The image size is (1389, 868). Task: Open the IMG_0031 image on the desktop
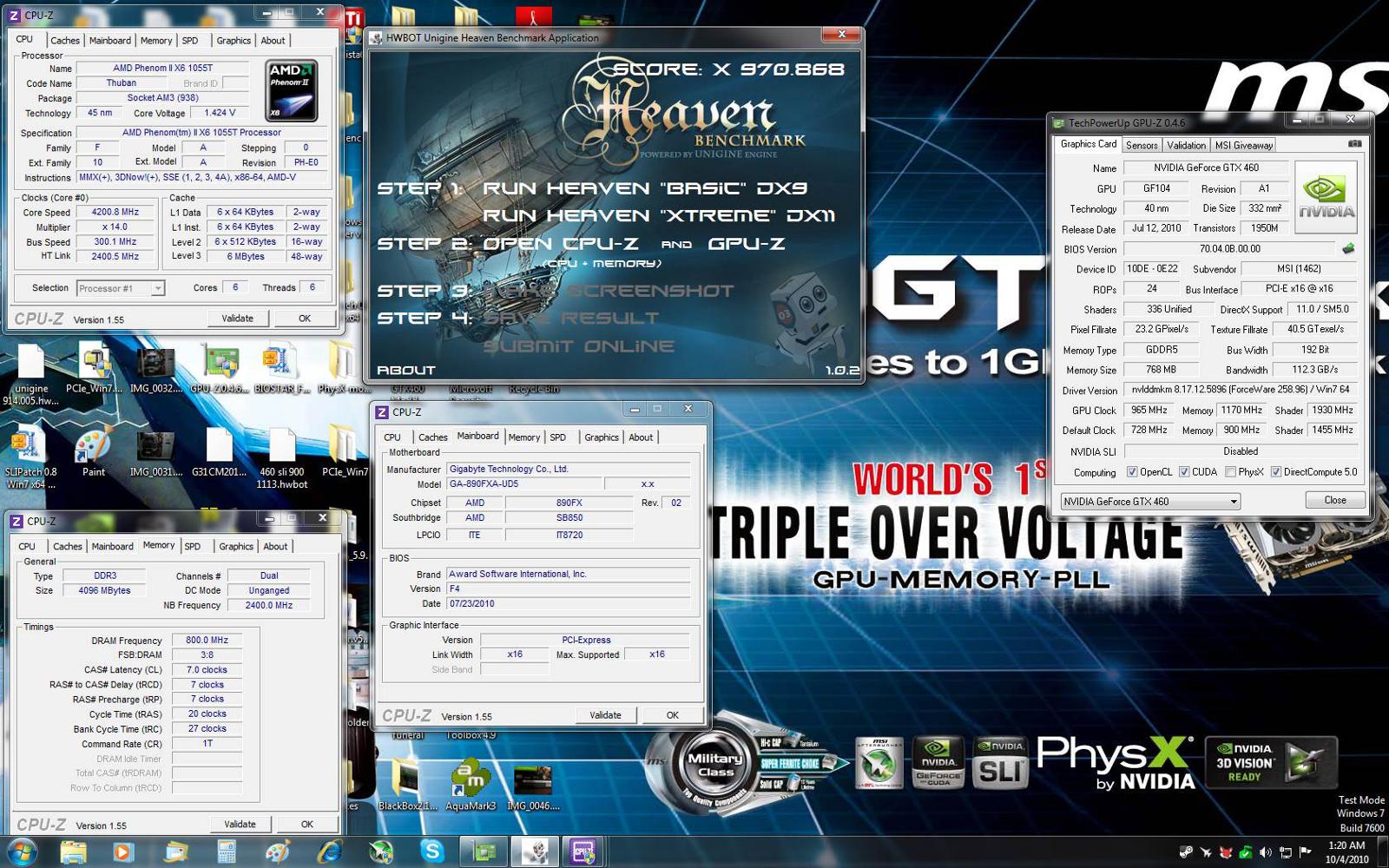(x=155, y=454)
